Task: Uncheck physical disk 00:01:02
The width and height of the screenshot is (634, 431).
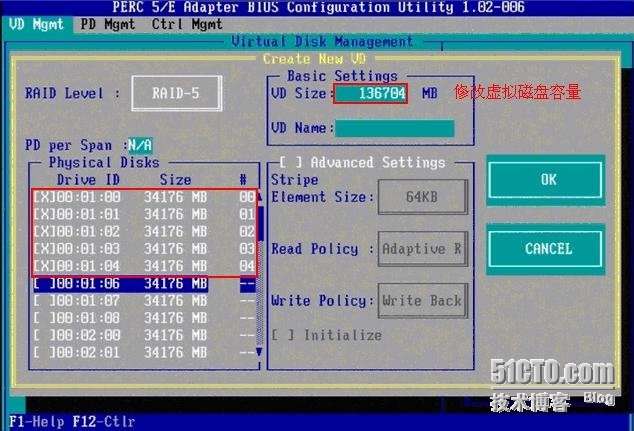Action: pyautogui.click(x=44, y=232)
